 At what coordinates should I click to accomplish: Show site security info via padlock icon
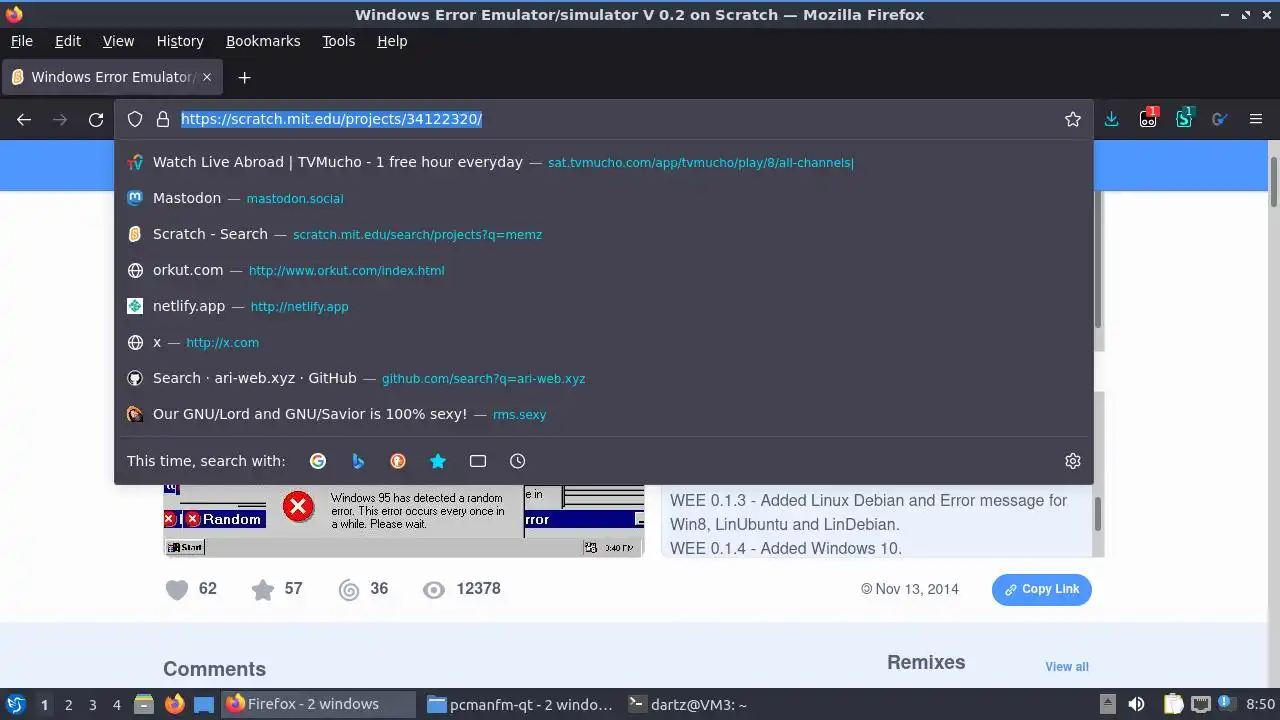pos(163,119)
